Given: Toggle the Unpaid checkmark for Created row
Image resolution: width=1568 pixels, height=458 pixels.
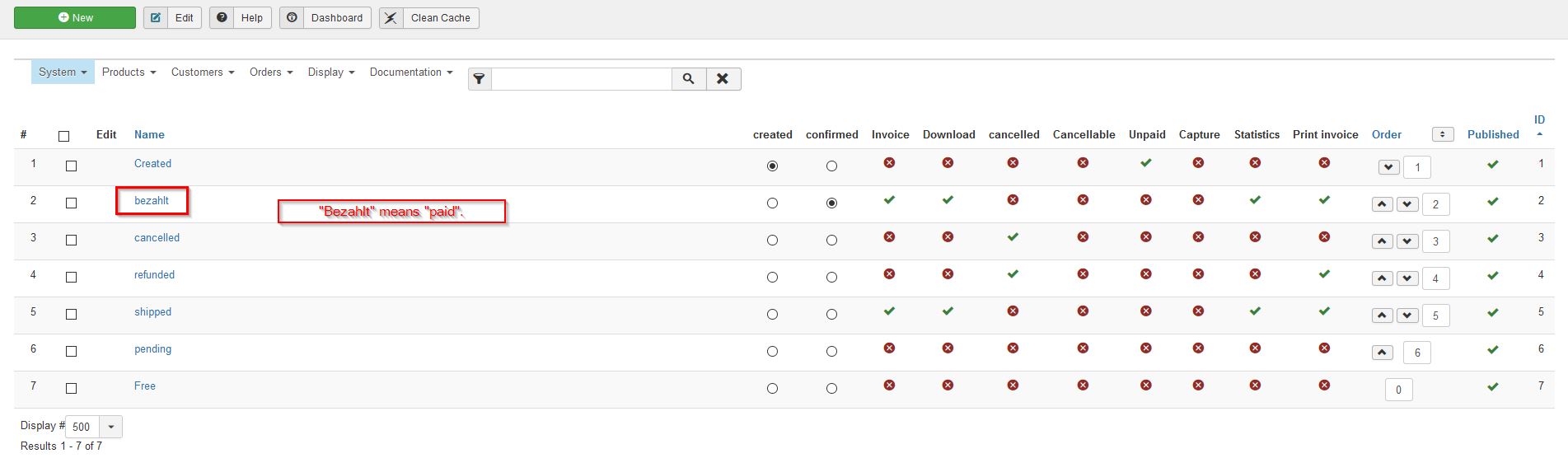Looking at the screenshot, I should point(1145,163).
